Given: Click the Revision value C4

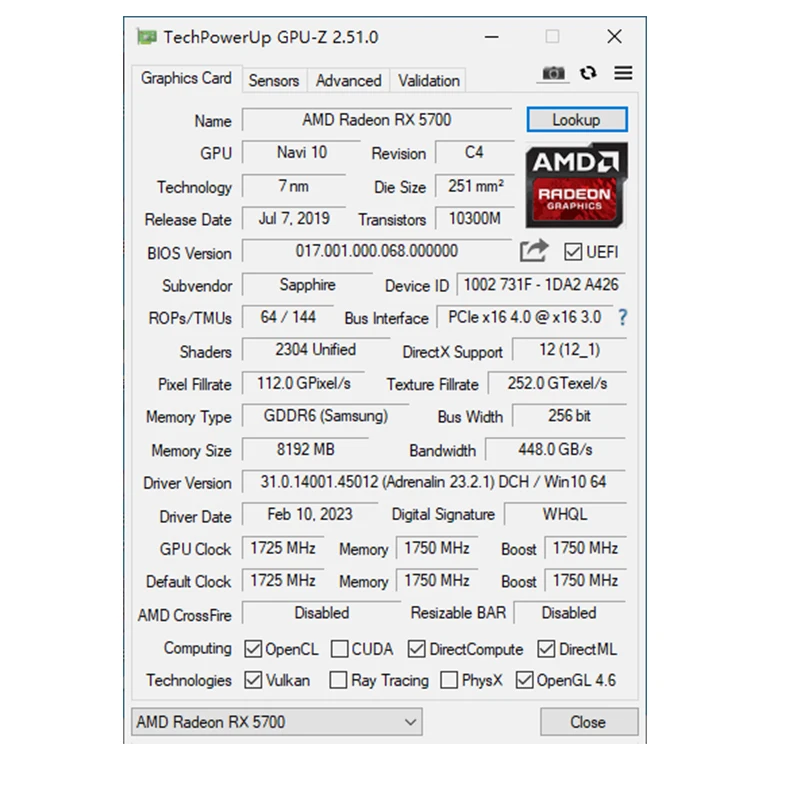Looking at the screenshot, I should [x=474, y=153].
